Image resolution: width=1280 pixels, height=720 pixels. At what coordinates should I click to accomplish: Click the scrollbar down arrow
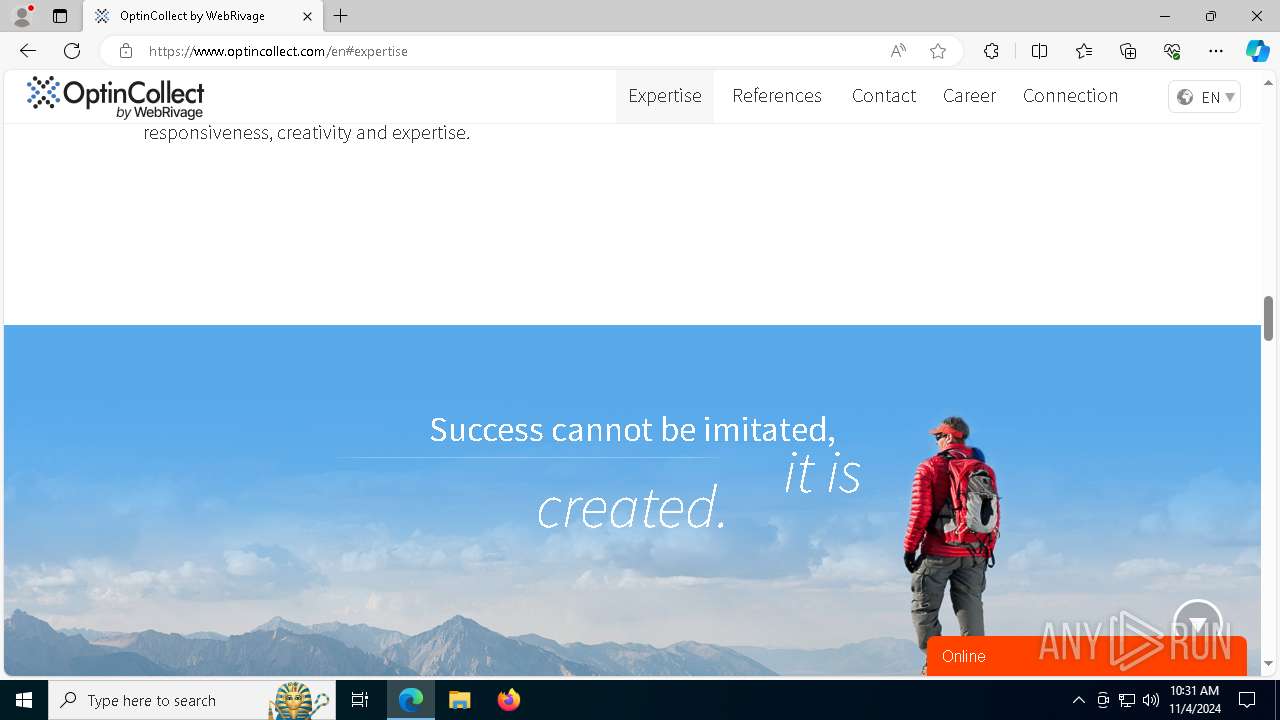point(1268,663)
